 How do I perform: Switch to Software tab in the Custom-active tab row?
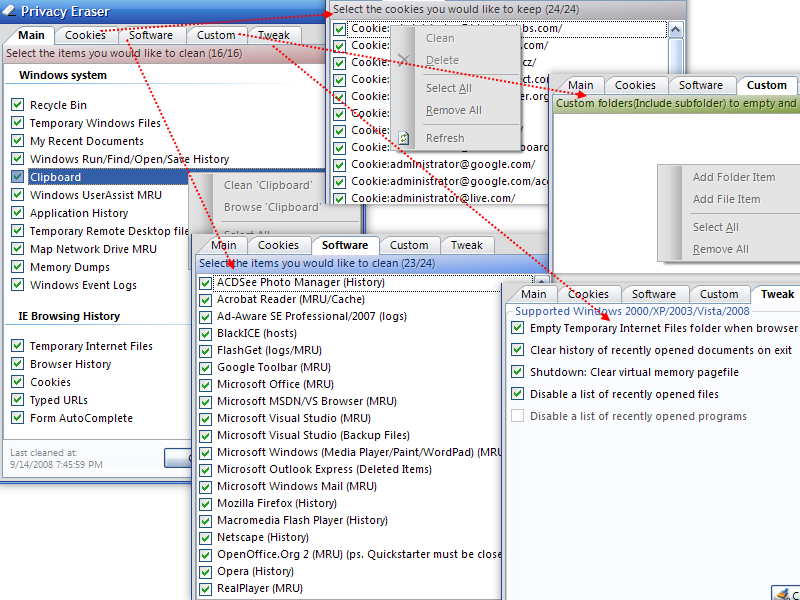pyautogui.click(x=701, y=85)
